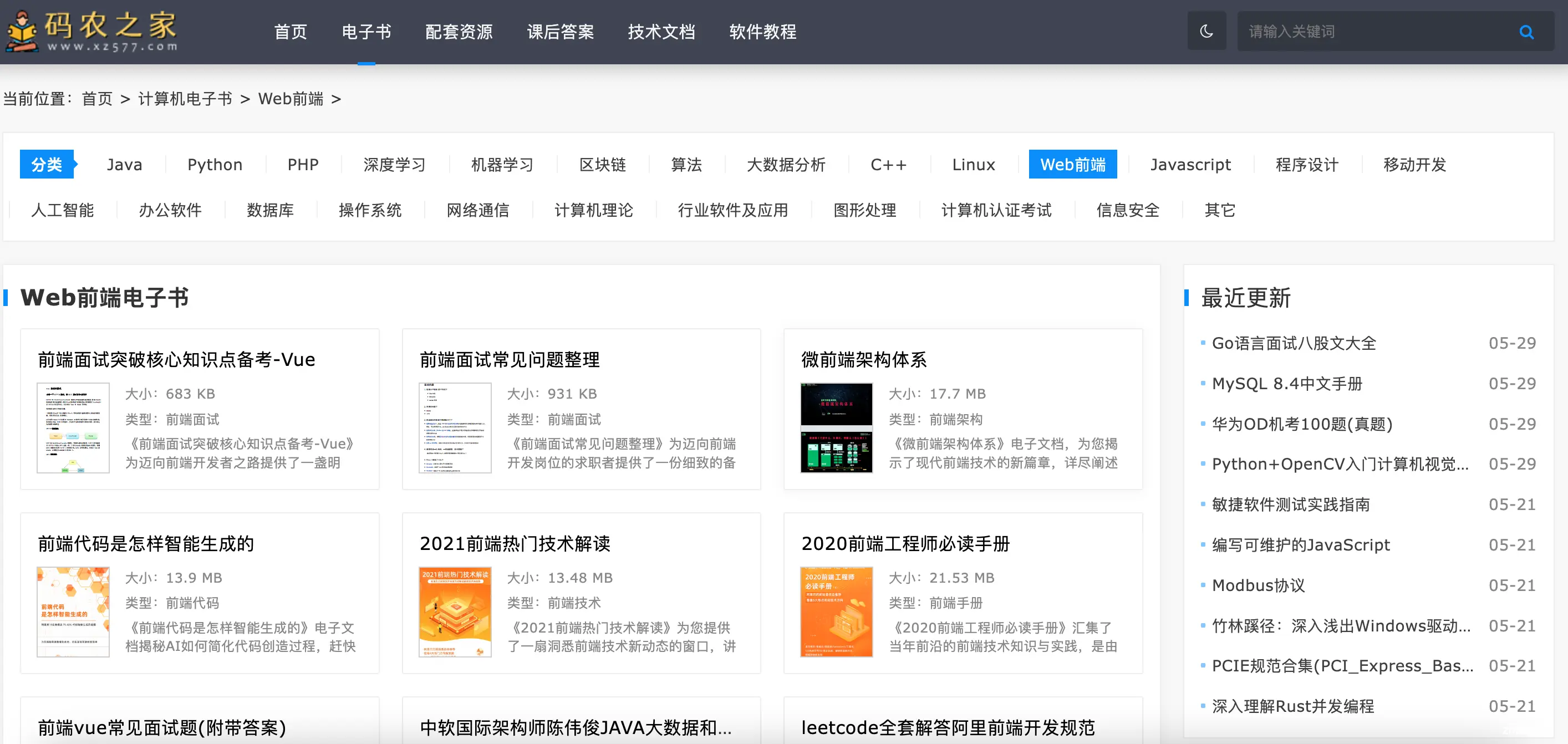Select the 机器学习 category
This screenshot has width=1568, height=744.
pyautogui.click(x=502, y=165)
